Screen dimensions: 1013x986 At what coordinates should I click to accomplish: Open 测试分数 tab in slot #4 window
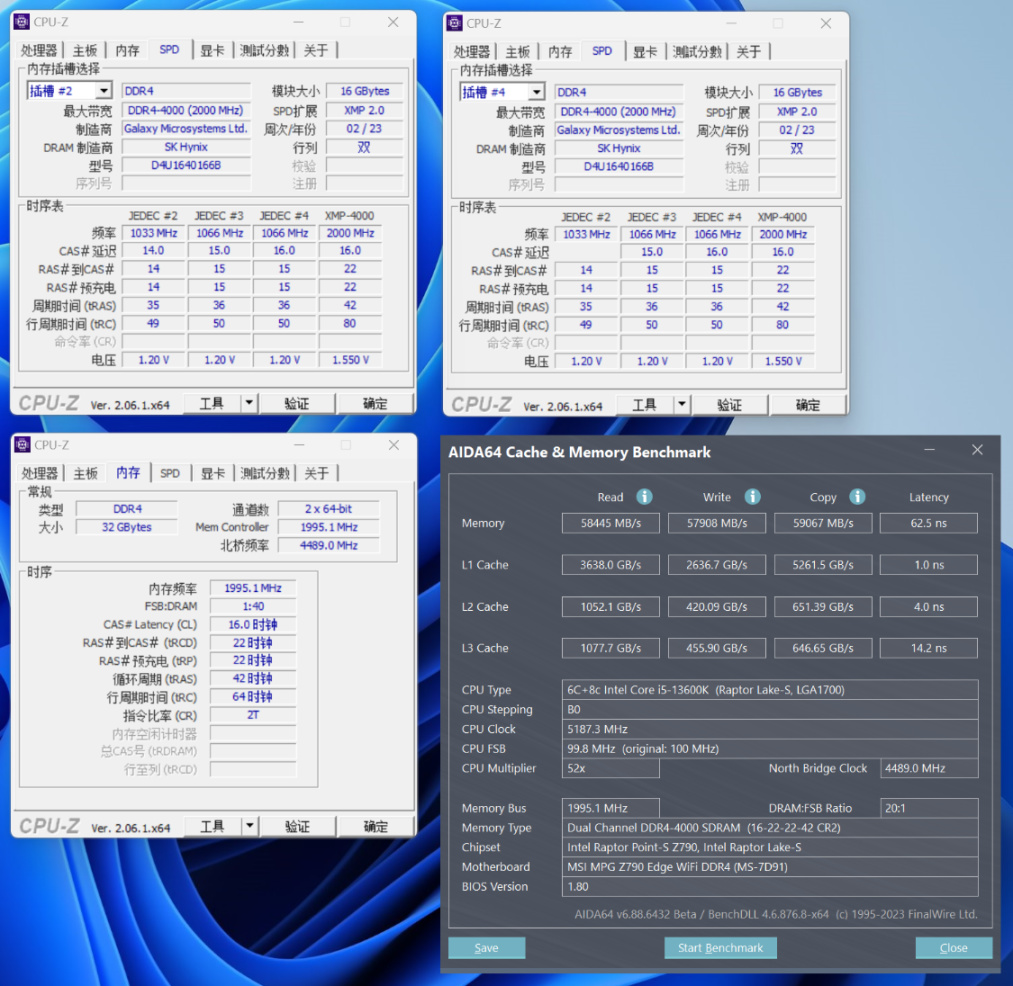pos(697,52)
